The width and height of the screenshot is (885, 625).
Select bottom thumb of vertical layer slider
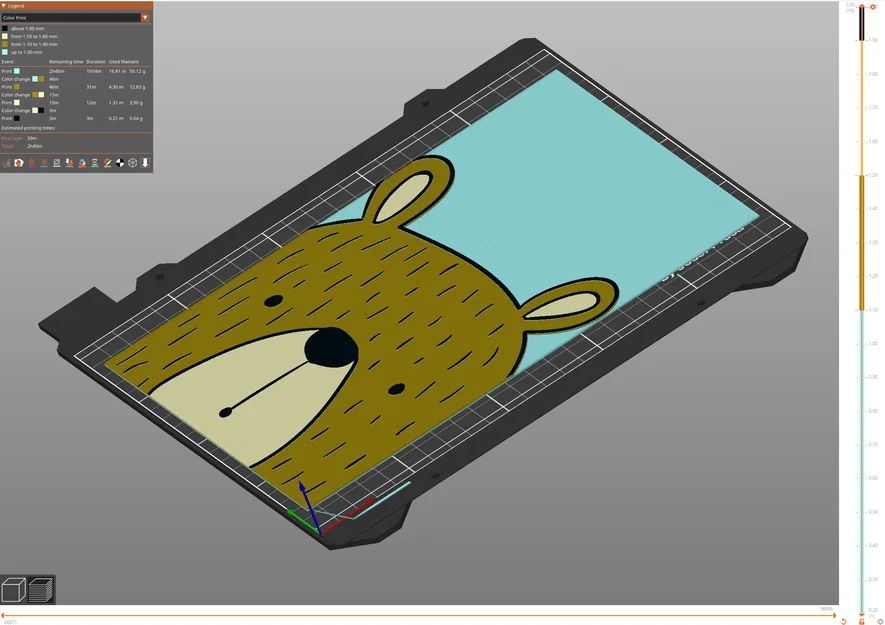coord(862,614)
